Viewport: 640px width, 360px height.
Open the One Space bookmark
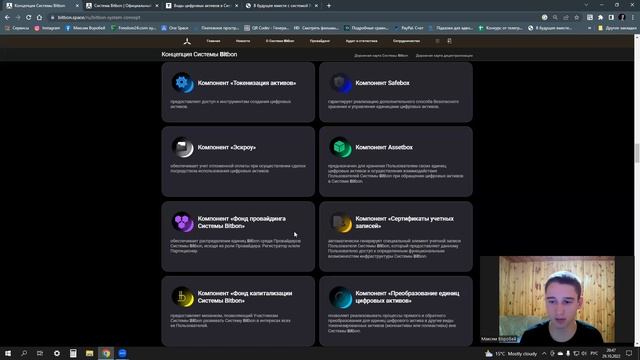pos(175,28)
